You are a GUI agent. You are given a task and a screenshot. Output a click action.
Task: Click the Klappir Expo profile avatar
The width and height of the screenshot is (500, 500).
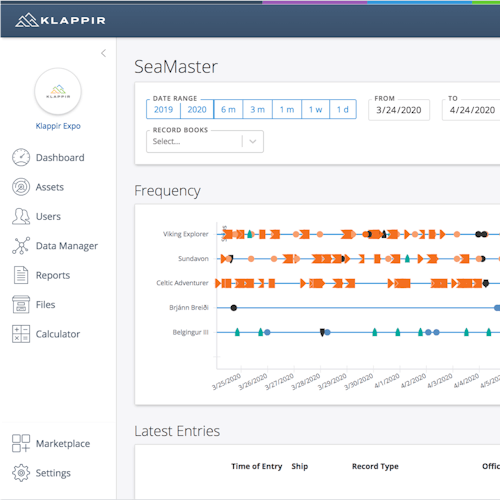(58, 91)
